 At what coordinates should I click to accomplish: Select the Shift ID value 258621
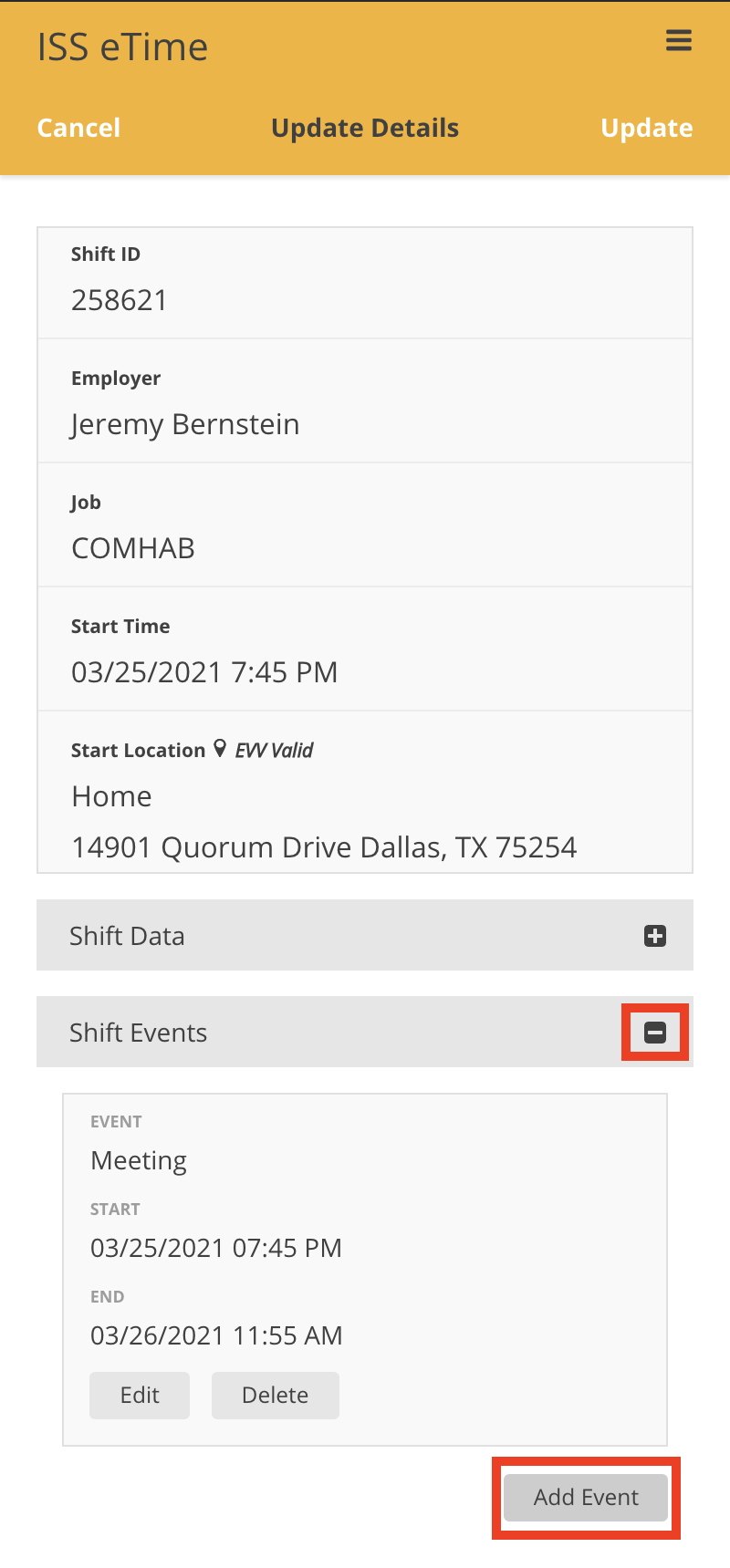(x=120, y=300)
